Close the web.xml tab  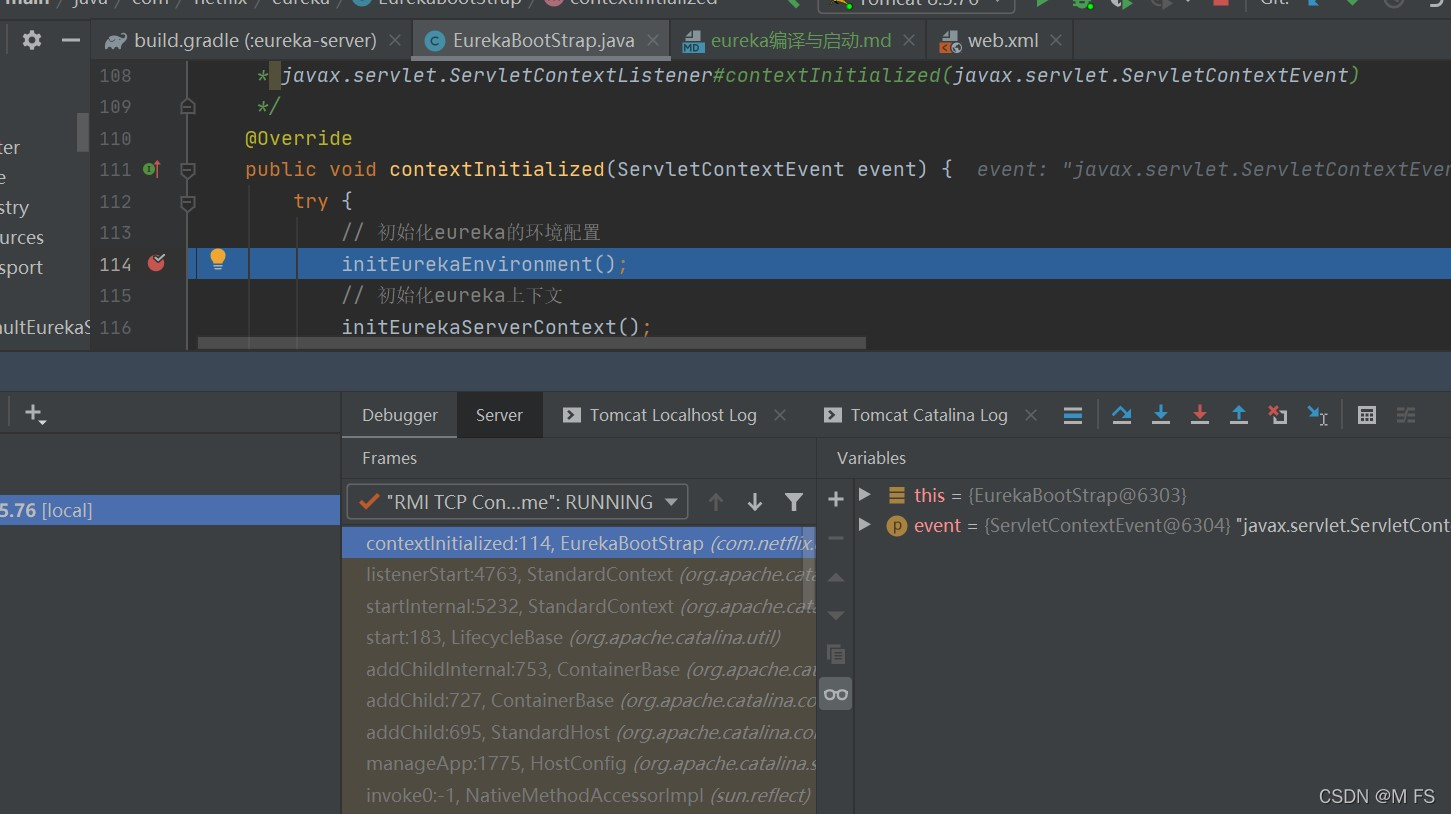point(1057,41)
